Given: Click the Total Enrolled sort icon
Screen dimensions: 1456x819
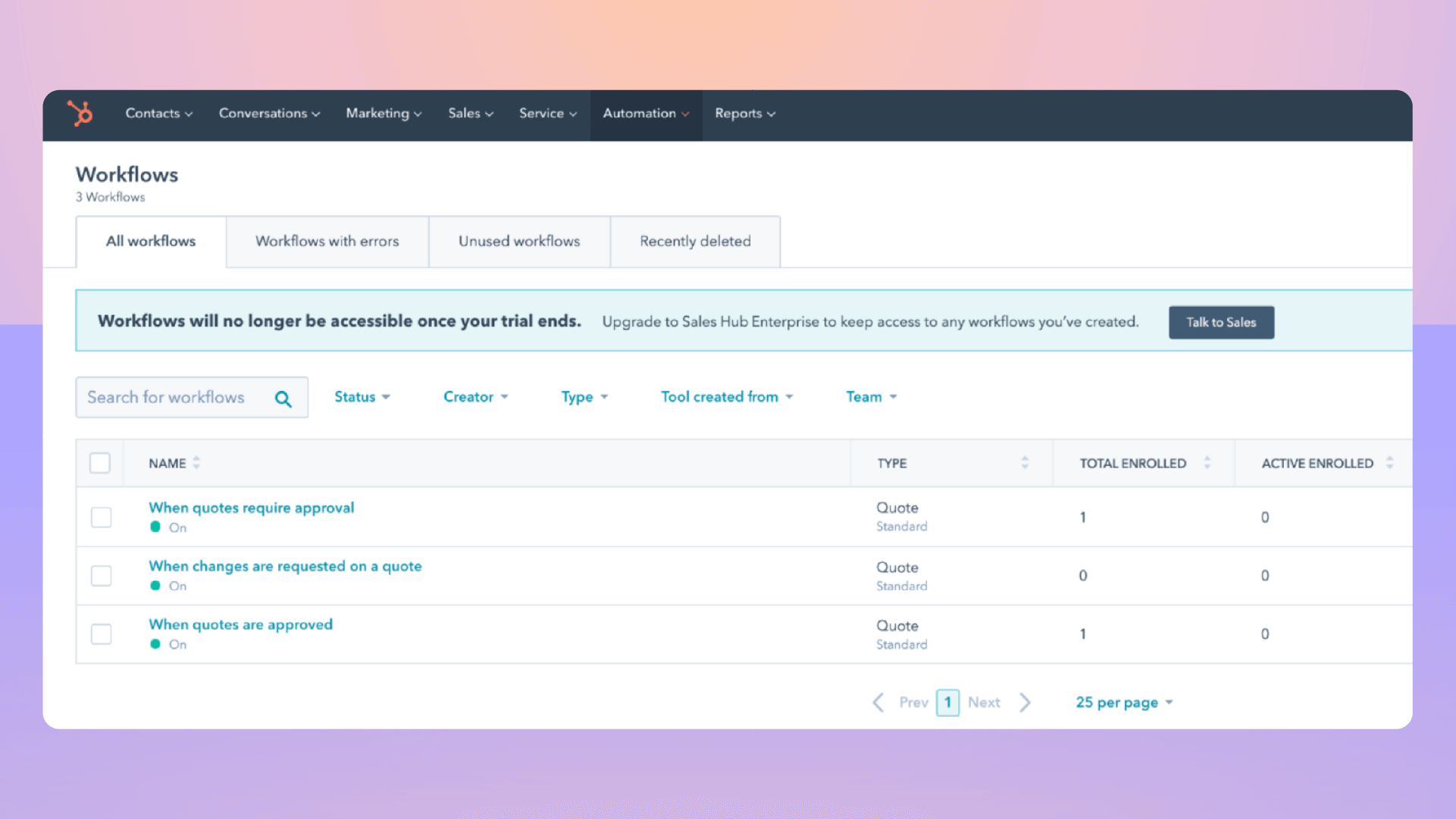Looking at the screenshot, I should point(1207,463).
